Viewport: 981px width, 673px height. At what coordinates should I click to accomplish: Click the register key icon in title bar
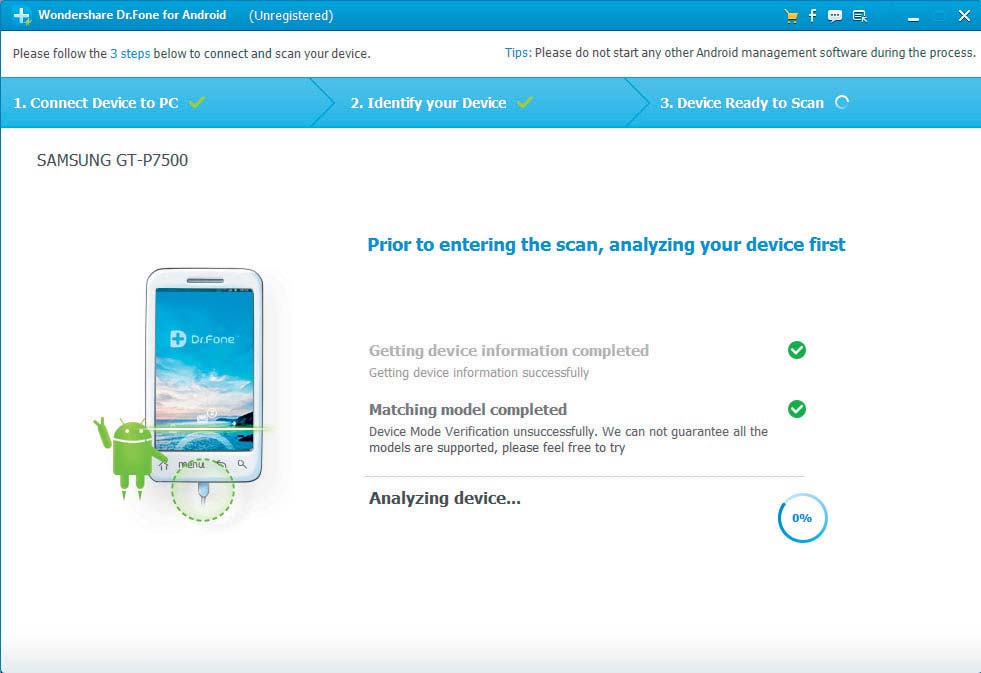[x=860, y=16]
